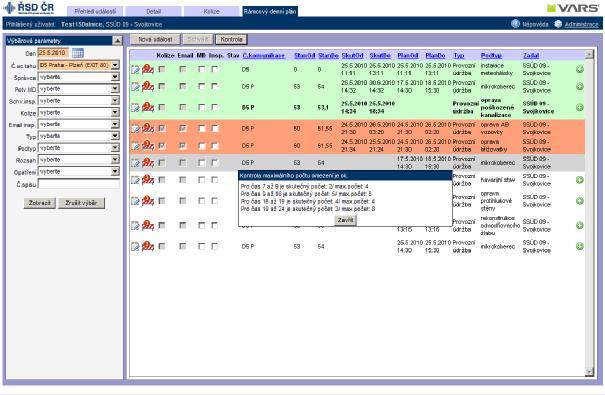Image resolution: width=605 pixels, height=395 pixels.
Task: Toggle MB checkbox in instalace meteohlásky row
Action: (x=201, y=69)
